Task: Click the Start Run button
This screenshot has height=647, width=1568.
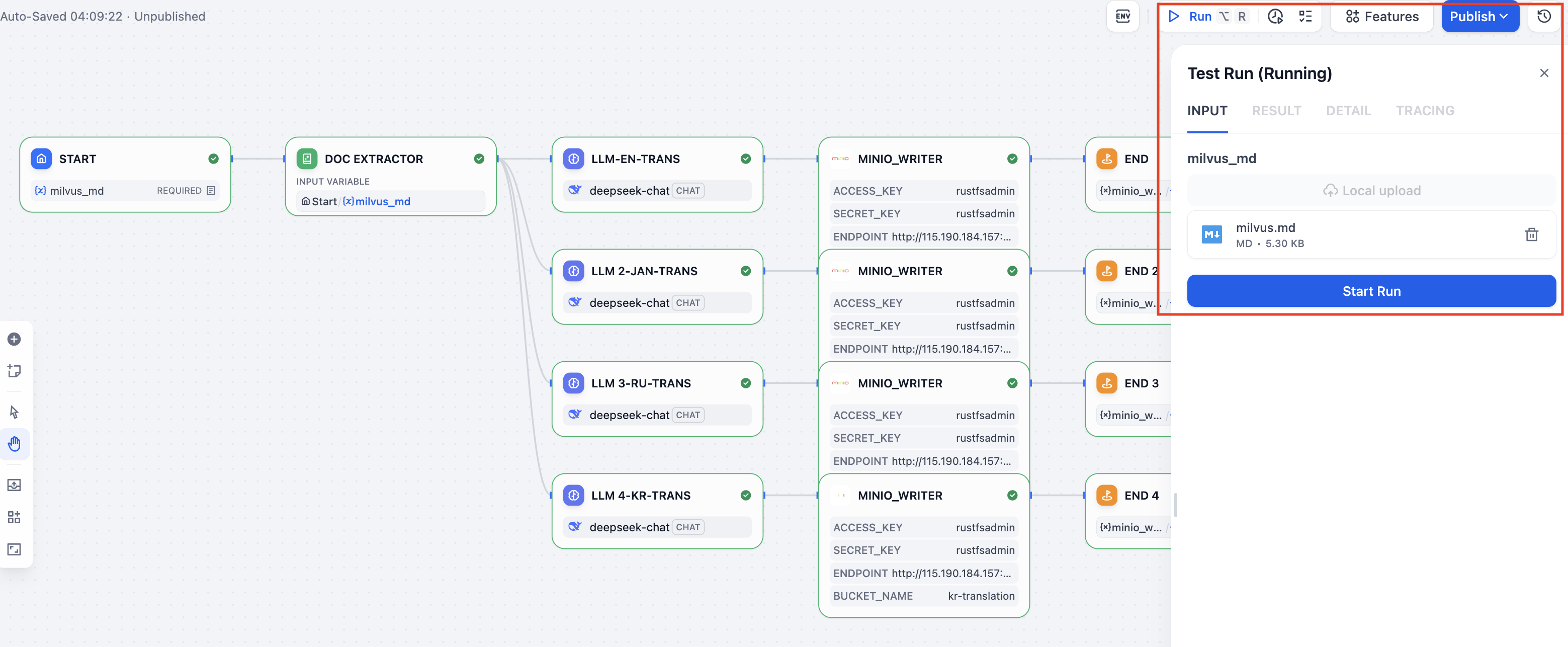Action: click(1371, 291)
